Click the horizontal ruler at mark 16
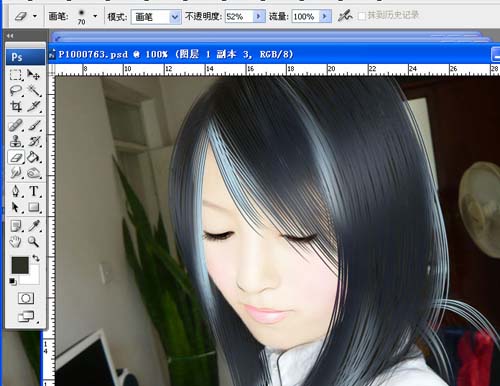 250,69
